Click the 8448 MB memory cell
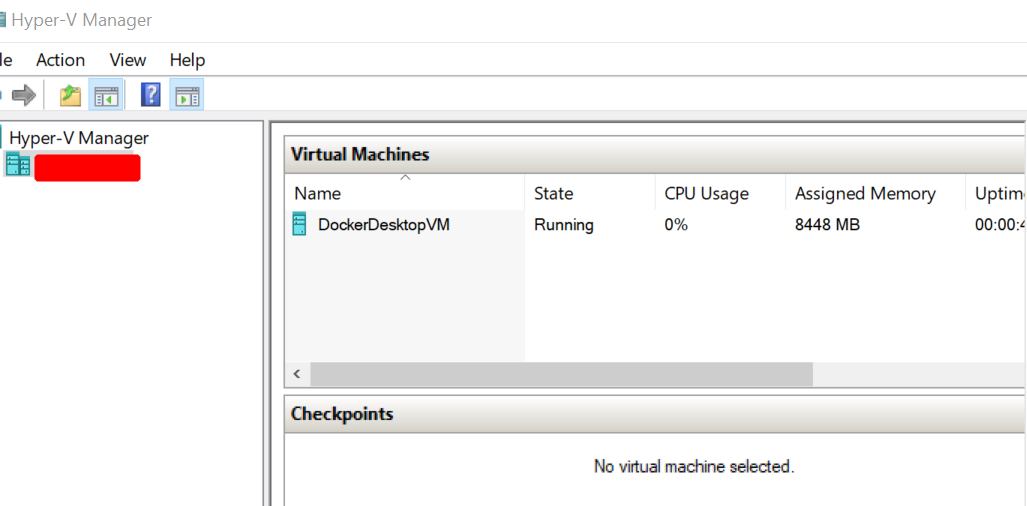1027x506 pixels. coord(827,225)
